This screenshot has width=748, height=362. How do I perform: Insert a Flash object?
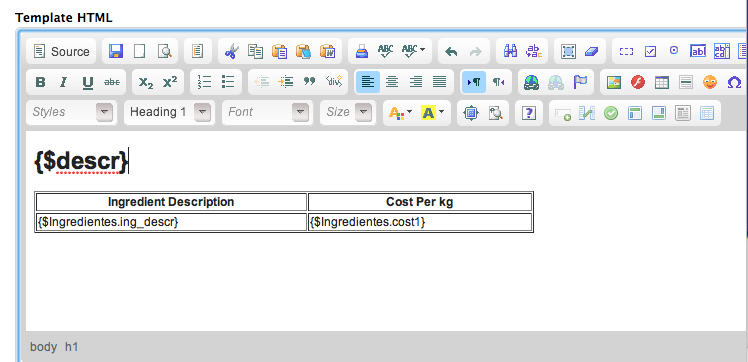pos(638,82)
